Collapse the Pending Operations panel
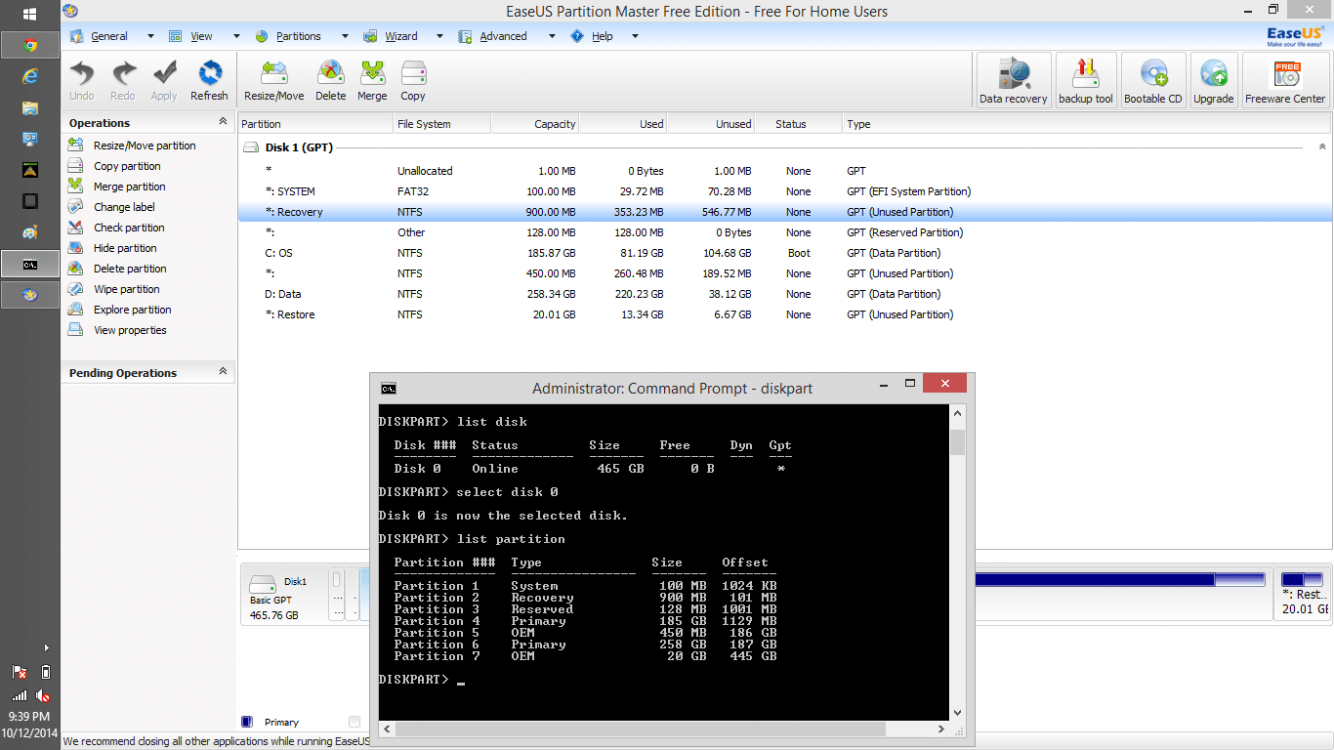Image resolution: width=1334 pixels, height=750 pixels. click(222, 372)
